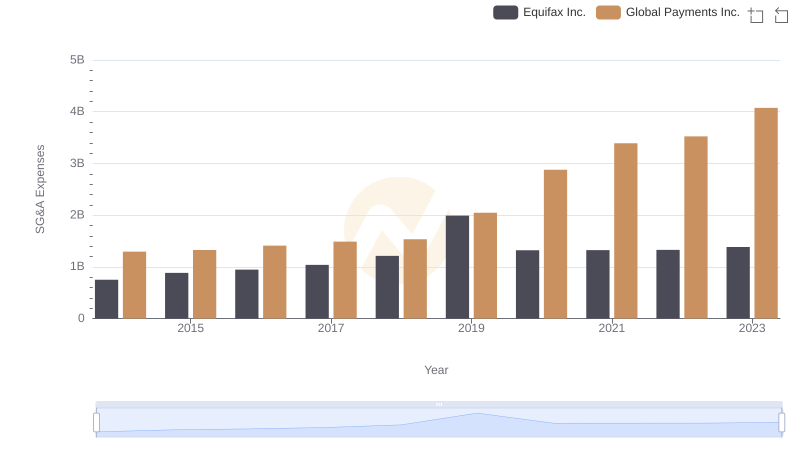Click the 2019 Equifax bar
Image resolution: width=800 pixels, height=461 pixels.
pyautogui.click(x=457, y=267)
